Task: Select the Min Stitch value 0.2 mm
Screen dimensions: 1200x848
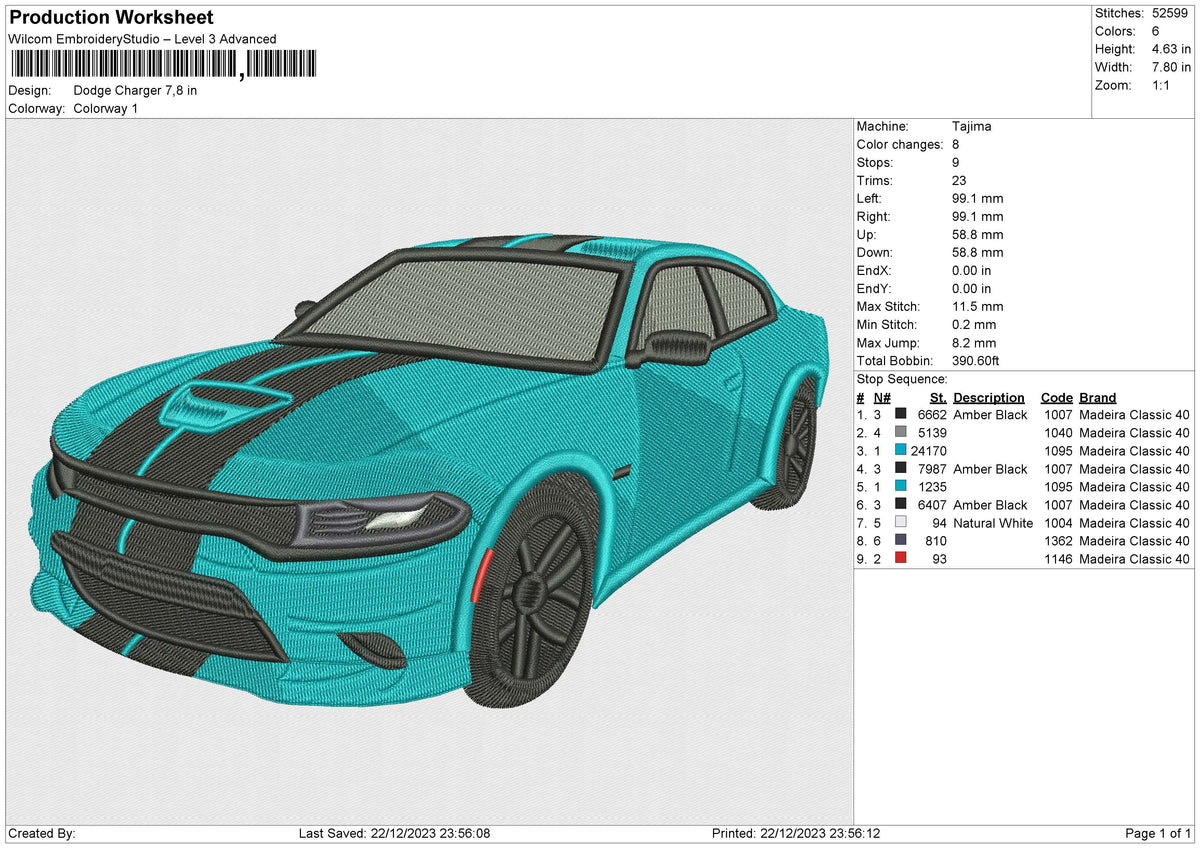Action: pos(974,325)
